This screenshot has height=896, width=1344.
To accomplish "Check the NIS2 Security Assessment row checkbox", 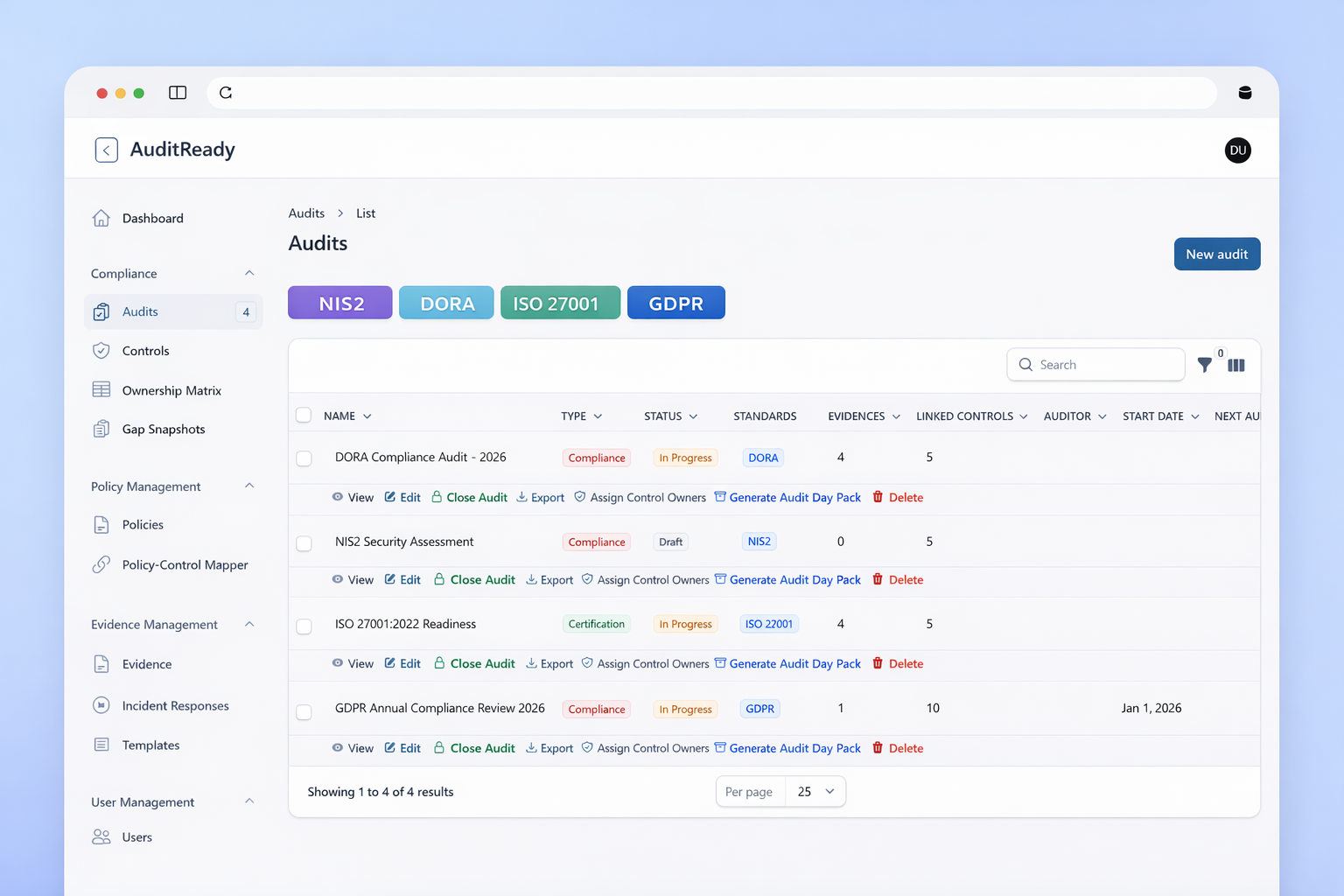I will [304, 543].
